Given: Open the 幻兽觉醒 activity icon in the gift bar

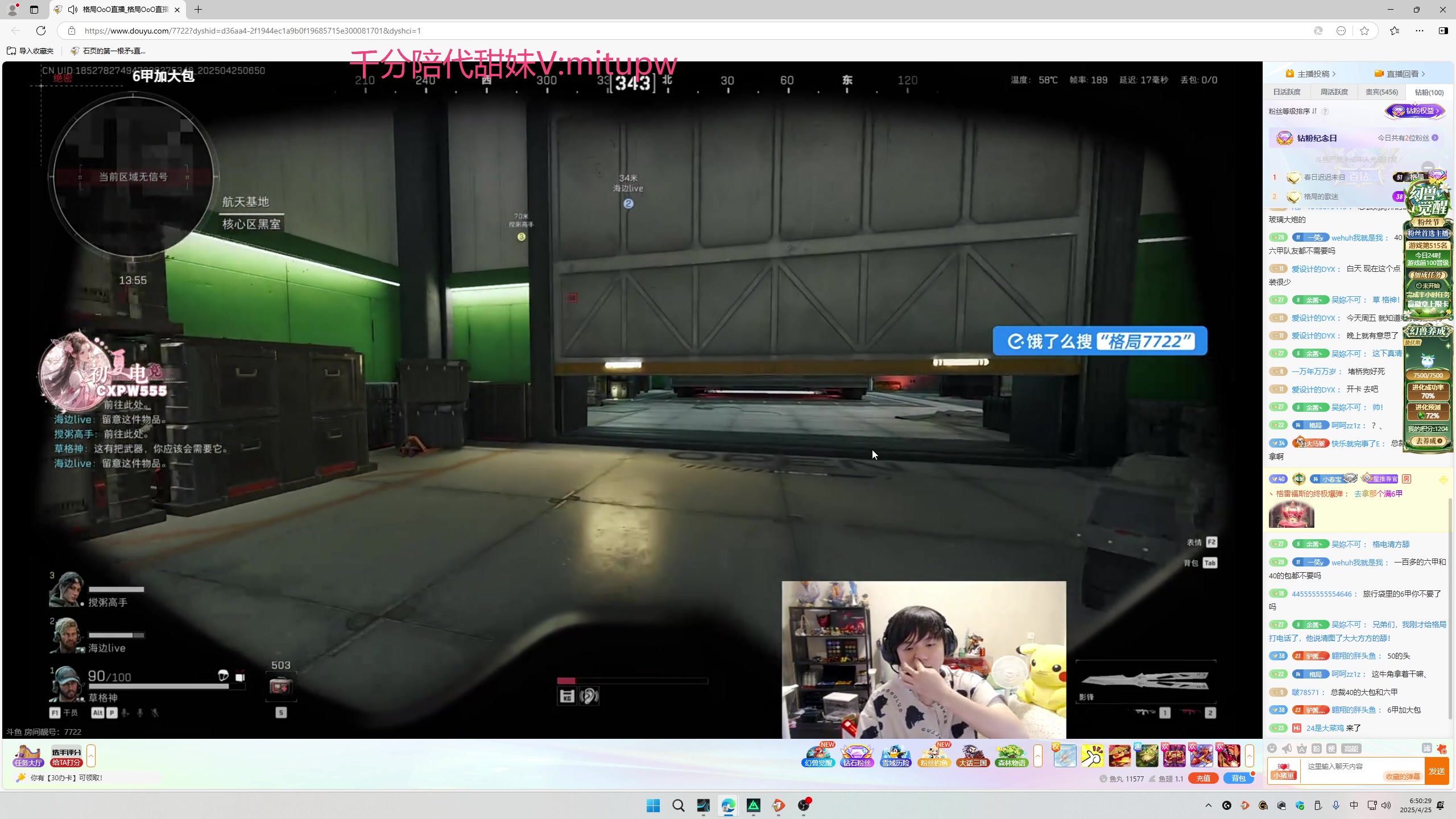Looking at the screenshot, I should (819, 756).
